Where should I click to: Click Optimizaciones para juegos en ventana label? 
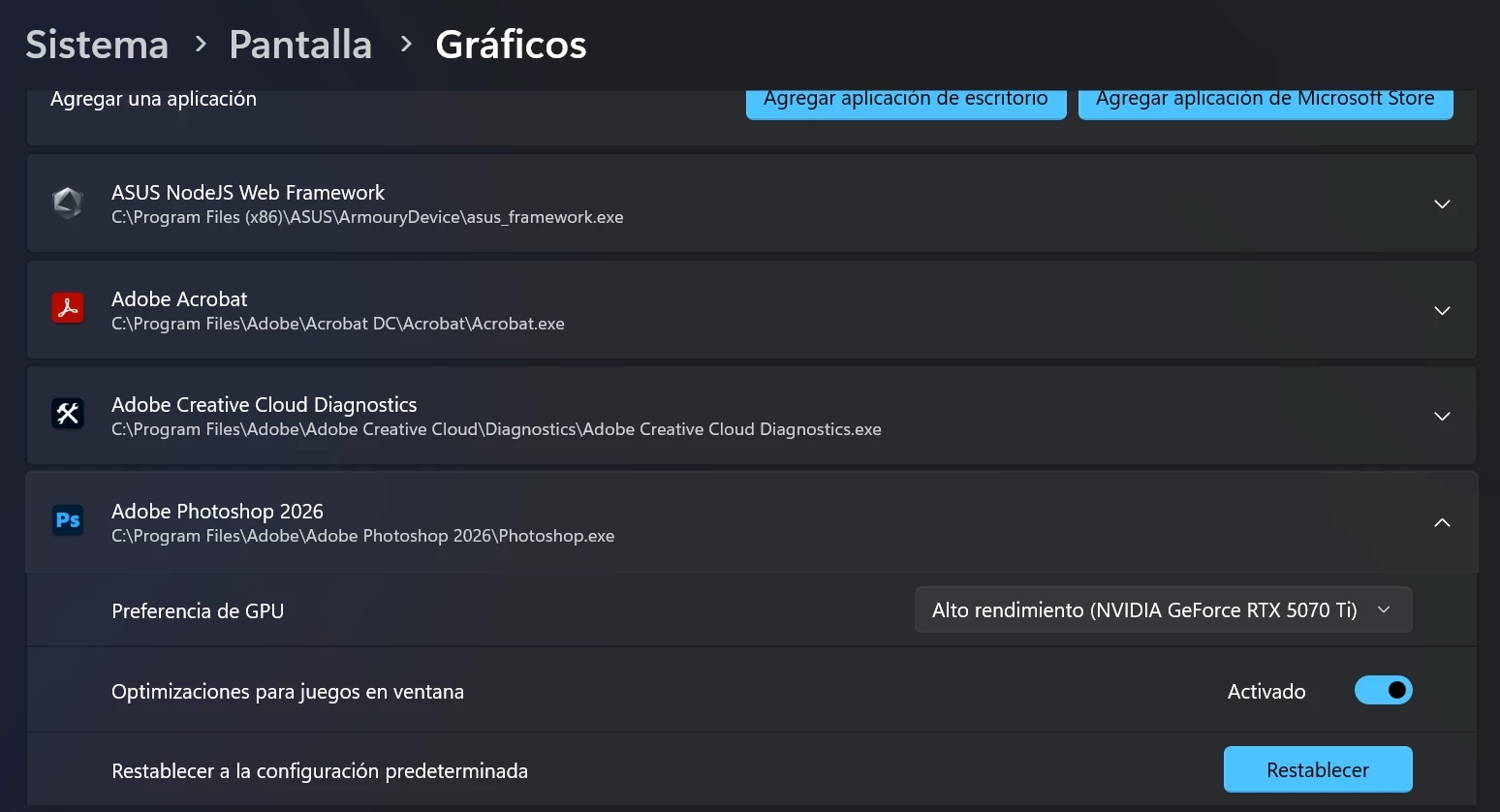tap(288, 692)
